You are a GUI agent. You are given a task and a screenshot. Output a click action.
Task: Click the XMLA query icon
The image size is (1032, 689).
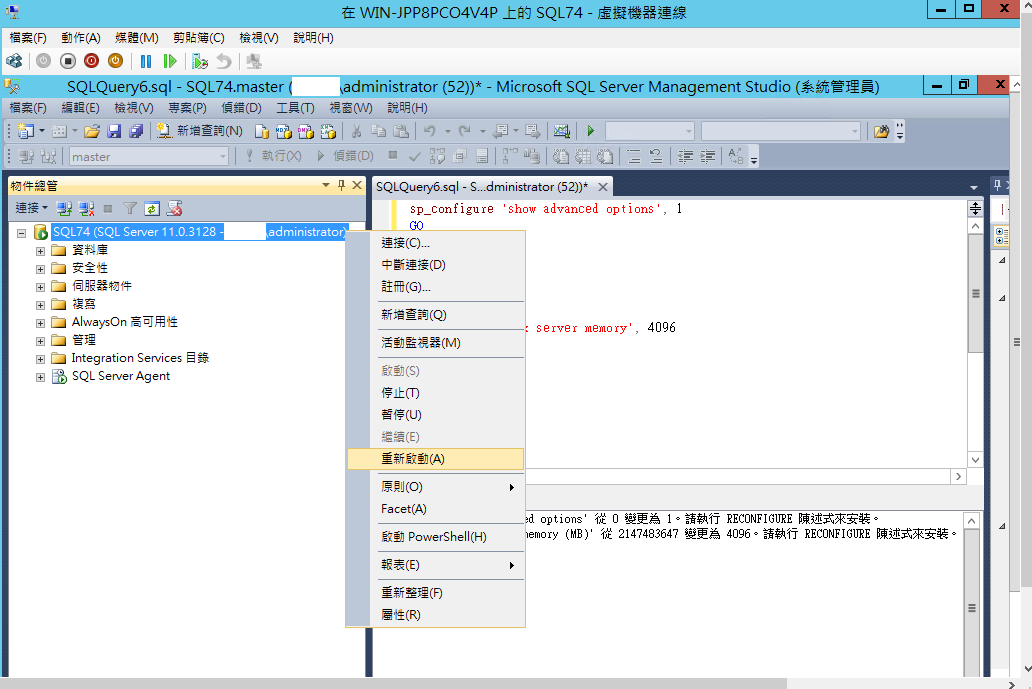[x=328, y=132]
